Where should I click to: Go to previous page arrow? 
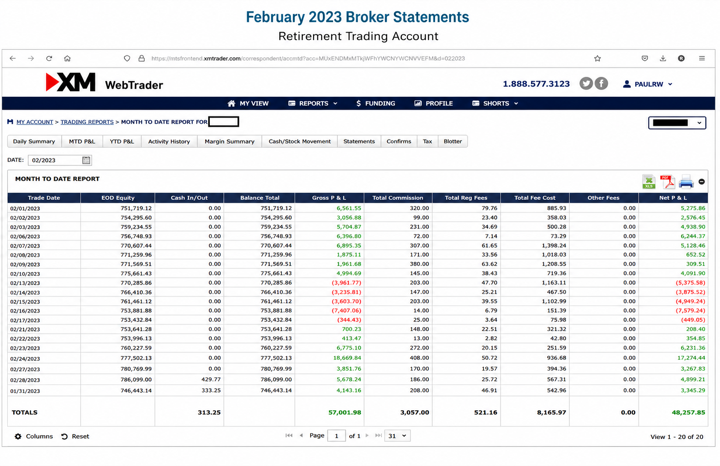(x=301, y=435)
